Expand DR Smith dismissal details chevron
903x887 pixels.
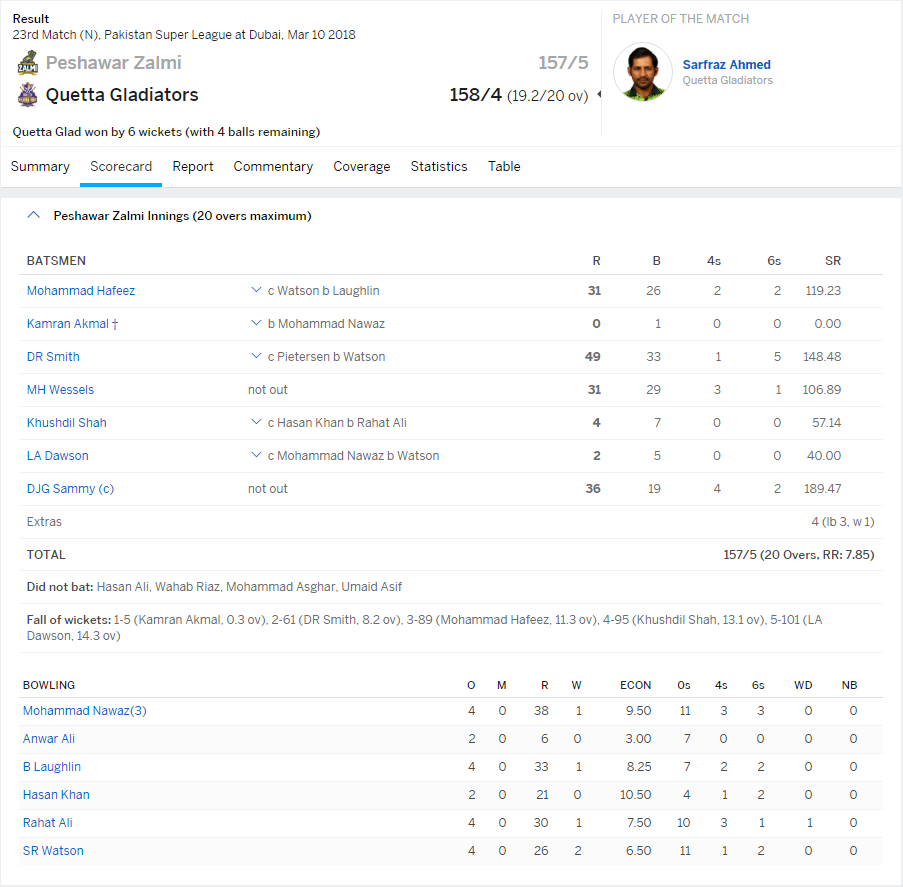pos(257,357)
